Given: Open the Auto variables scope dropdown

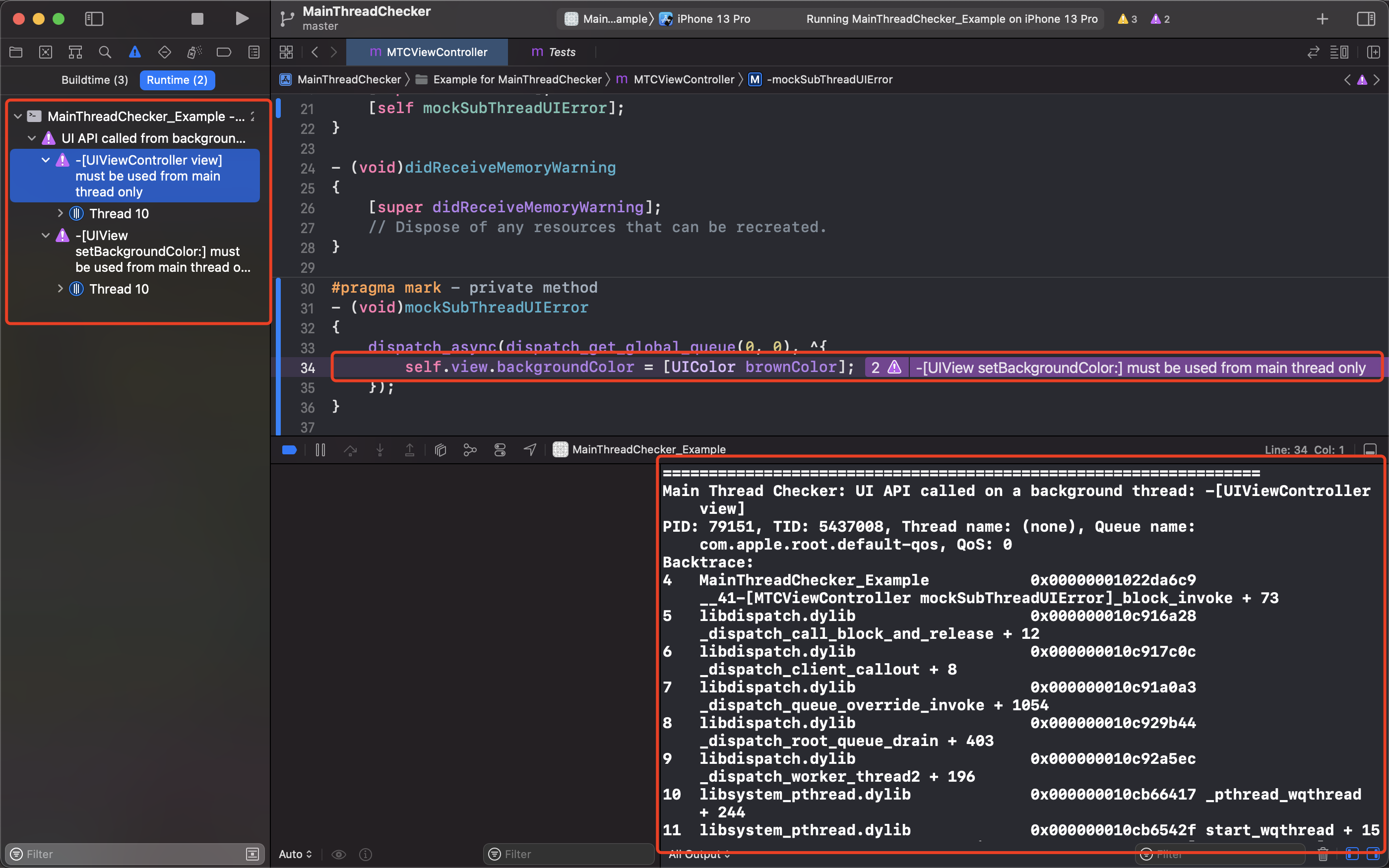Looking at the screenshot, I should [x=295, y=854].
